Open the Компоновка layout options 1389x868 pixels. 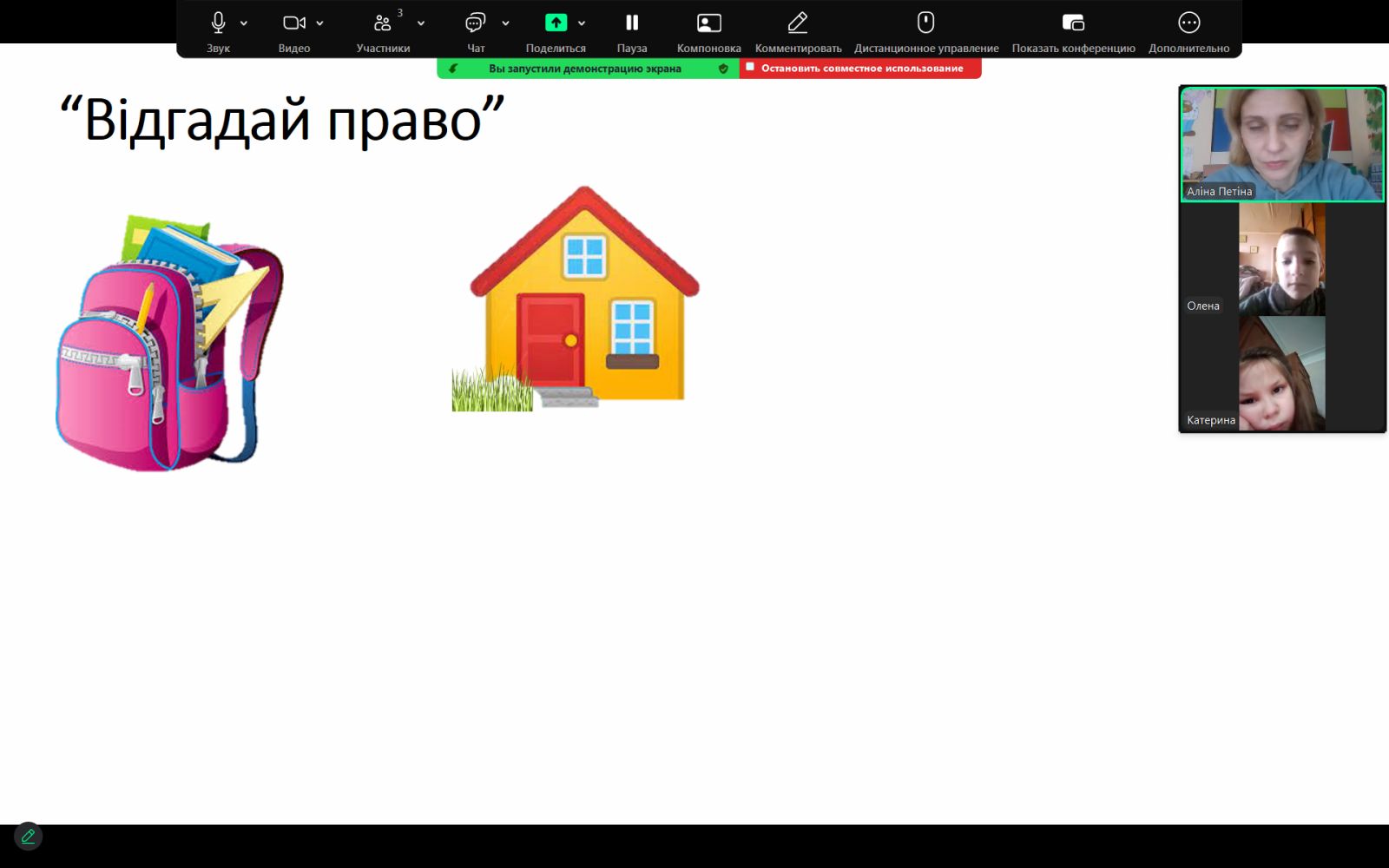708,23
